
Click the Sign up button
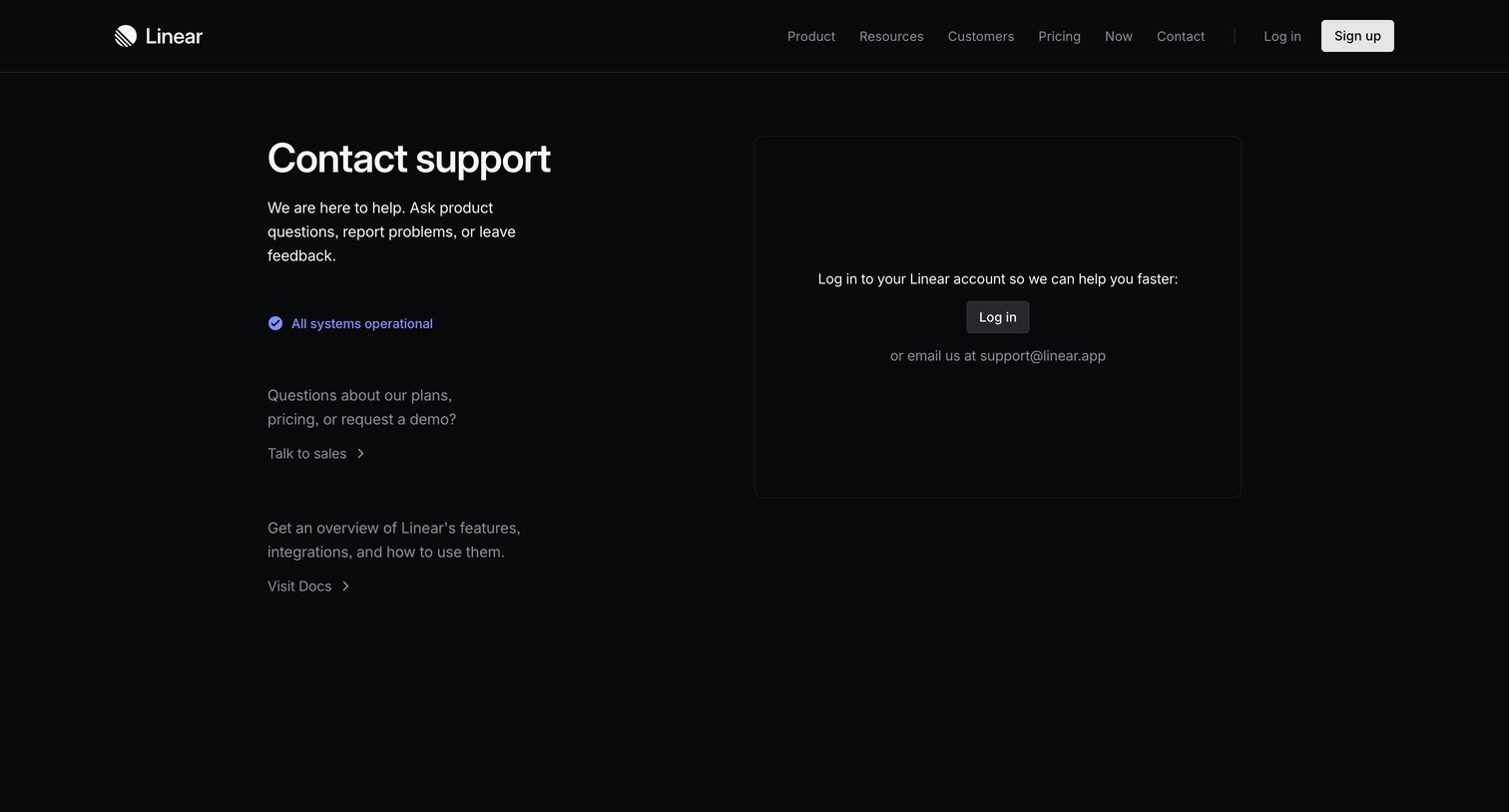[x=1357, y=36]
